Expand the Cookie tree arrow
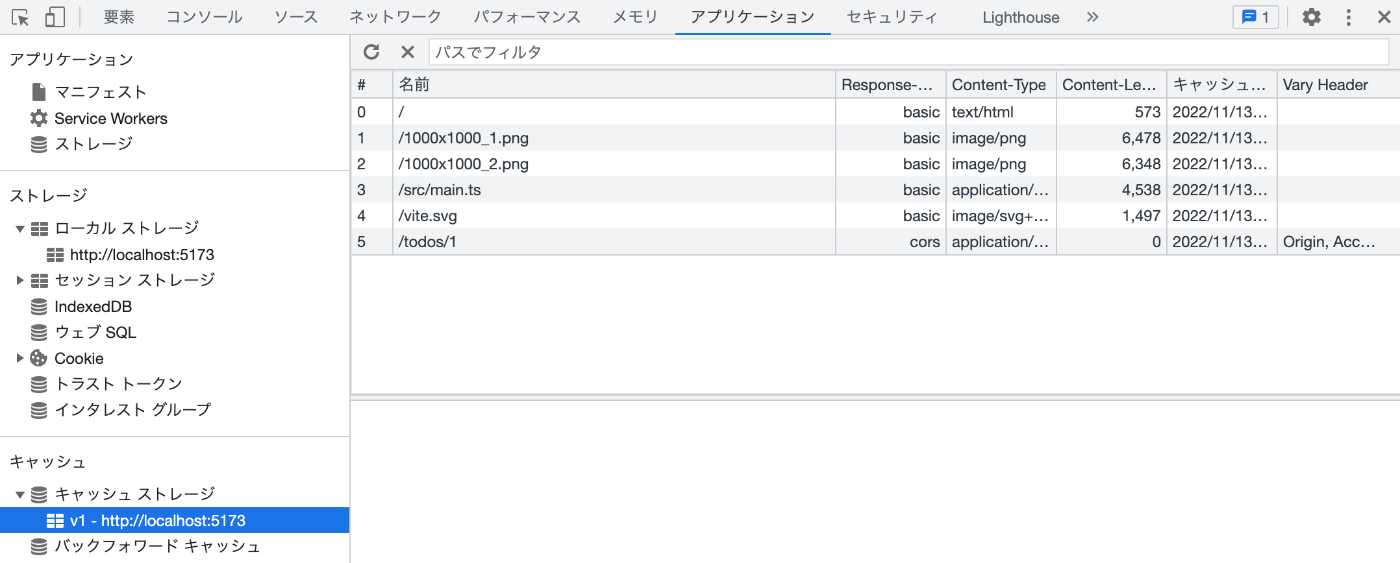This screenshot has height=563, width=1400. tap(20, 358)
